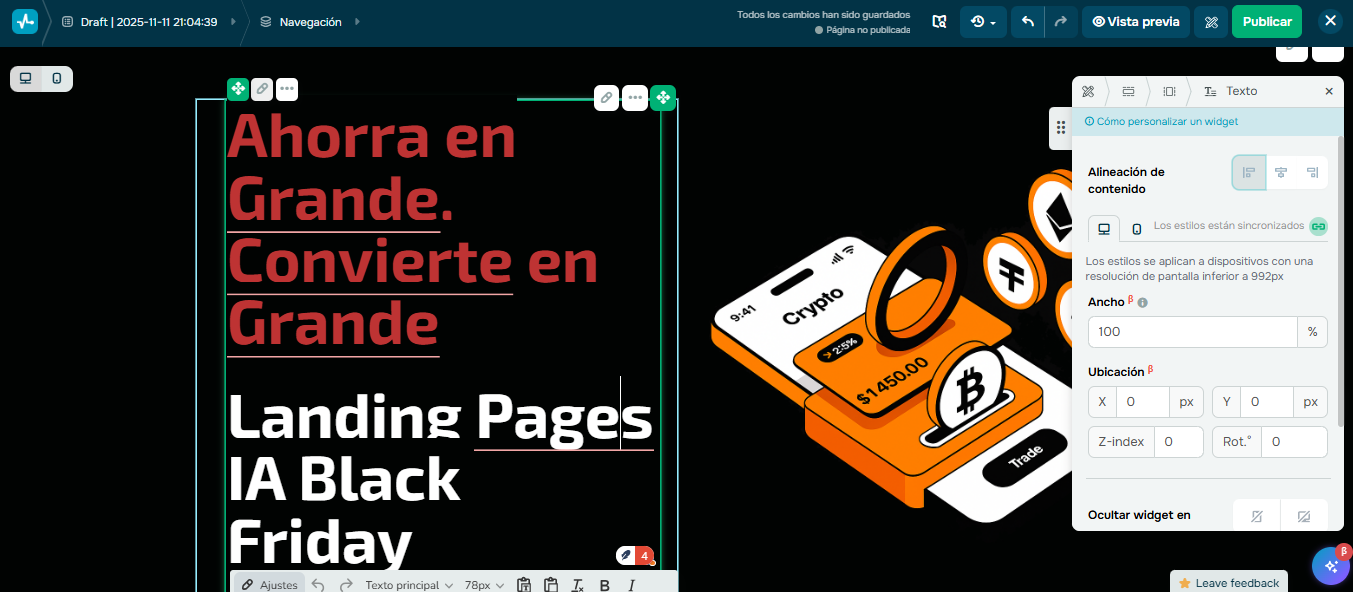
Task: Switch to the mobile tab in the styles panel
Action: pos(1136,228)
